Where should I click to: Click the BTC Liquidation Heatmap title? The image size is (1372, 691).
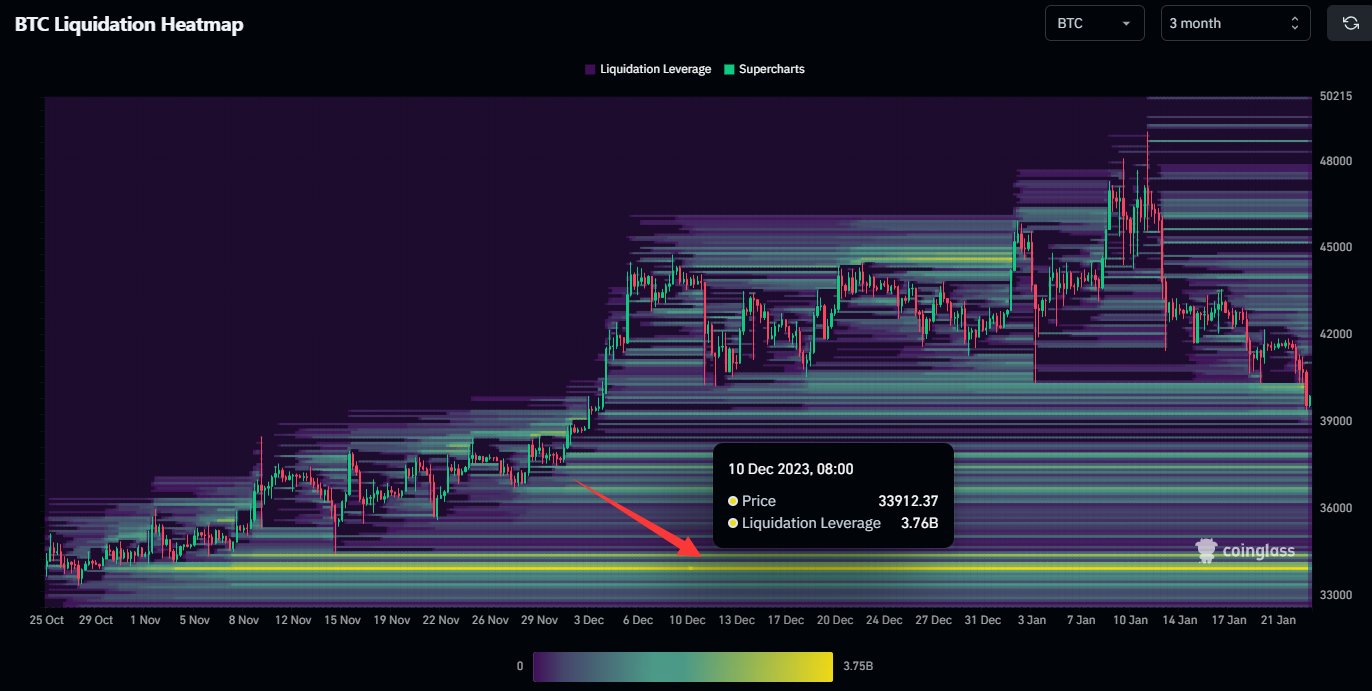coord(128,24)
